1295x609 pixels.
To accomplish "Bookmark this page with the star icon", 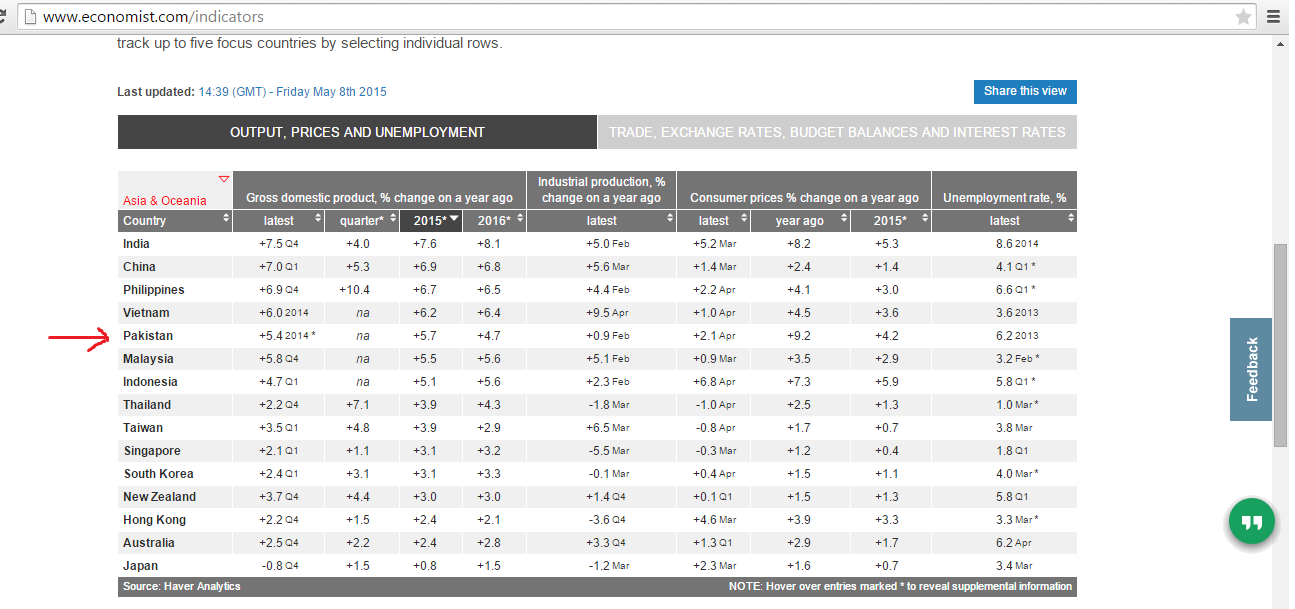I will coord(1243,16).
